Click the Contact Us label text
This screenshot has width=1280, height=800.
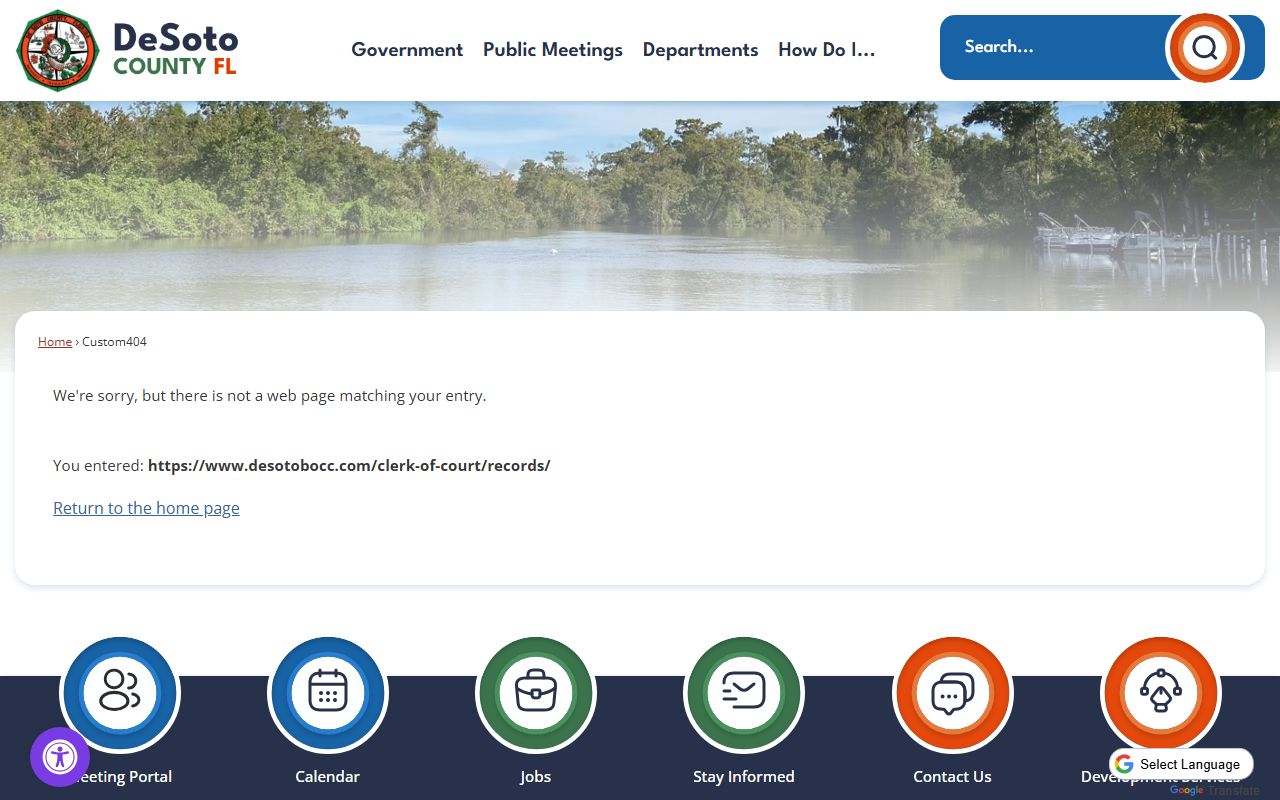pos(953,777)
